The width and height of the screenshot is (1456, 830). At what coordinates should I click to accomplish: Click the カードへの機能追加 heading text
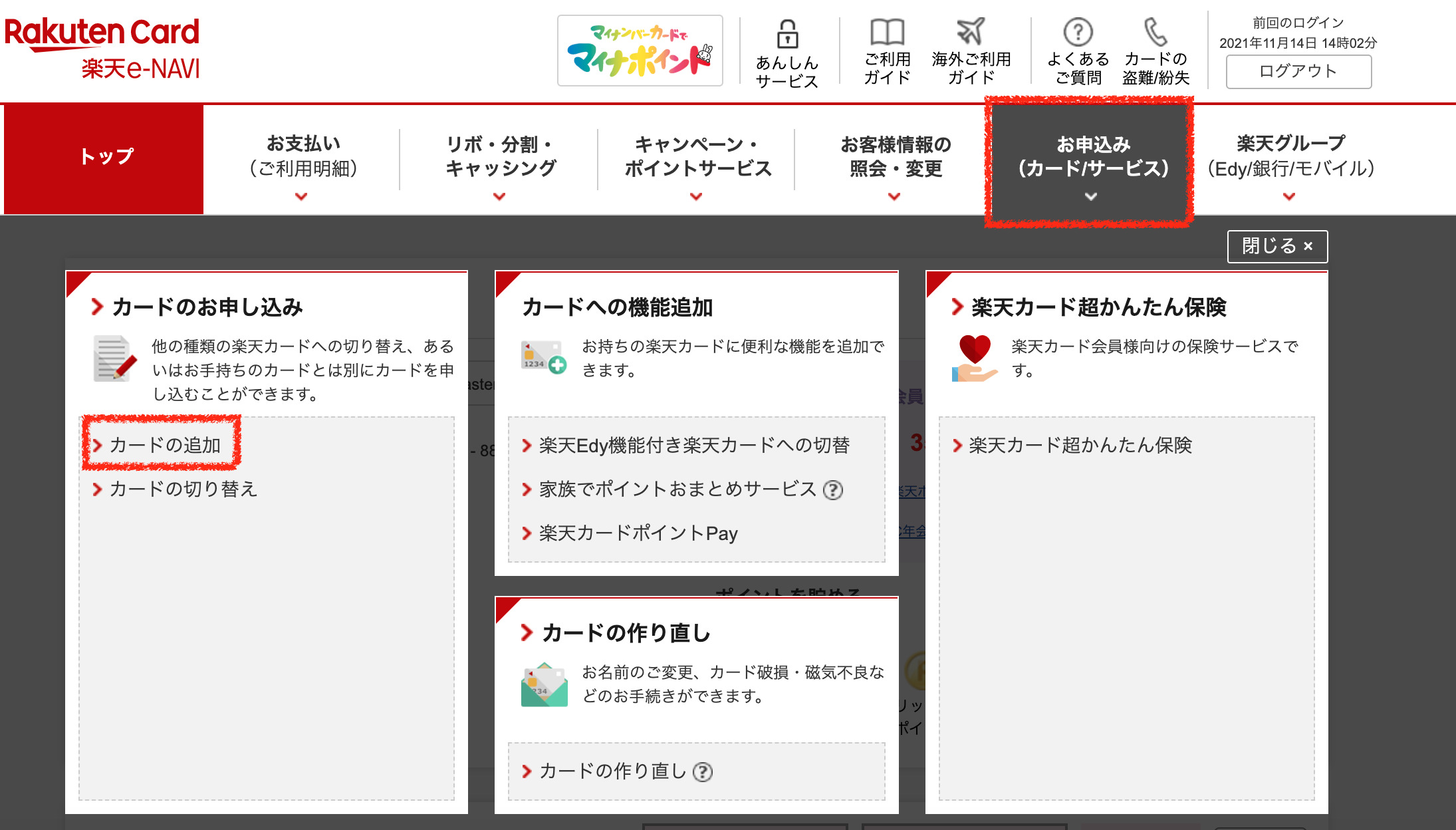tap(617, 307)
